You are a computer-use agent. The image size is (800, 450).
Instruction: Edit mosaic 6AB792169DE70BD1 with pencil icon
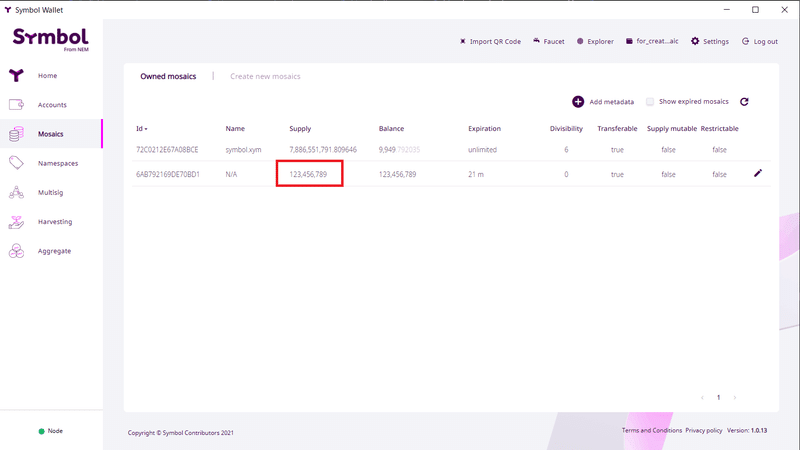click(x=758, y=173)
